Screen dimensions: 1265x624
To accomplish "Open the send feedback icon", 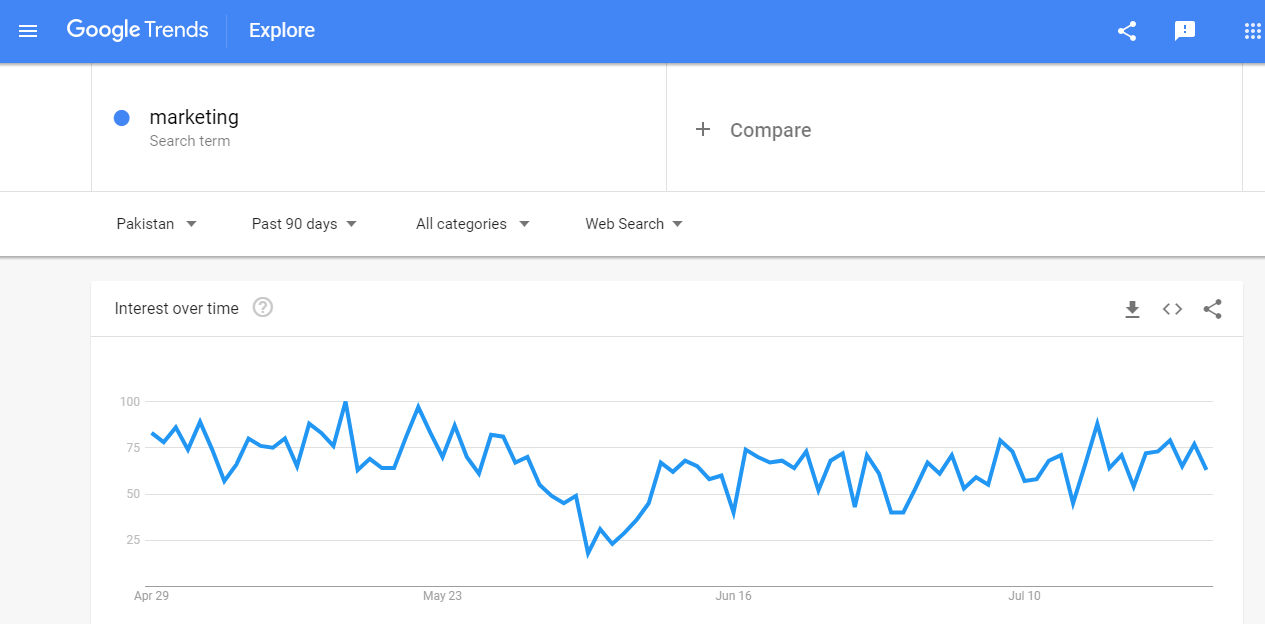I will click(x=1185, y=31).
